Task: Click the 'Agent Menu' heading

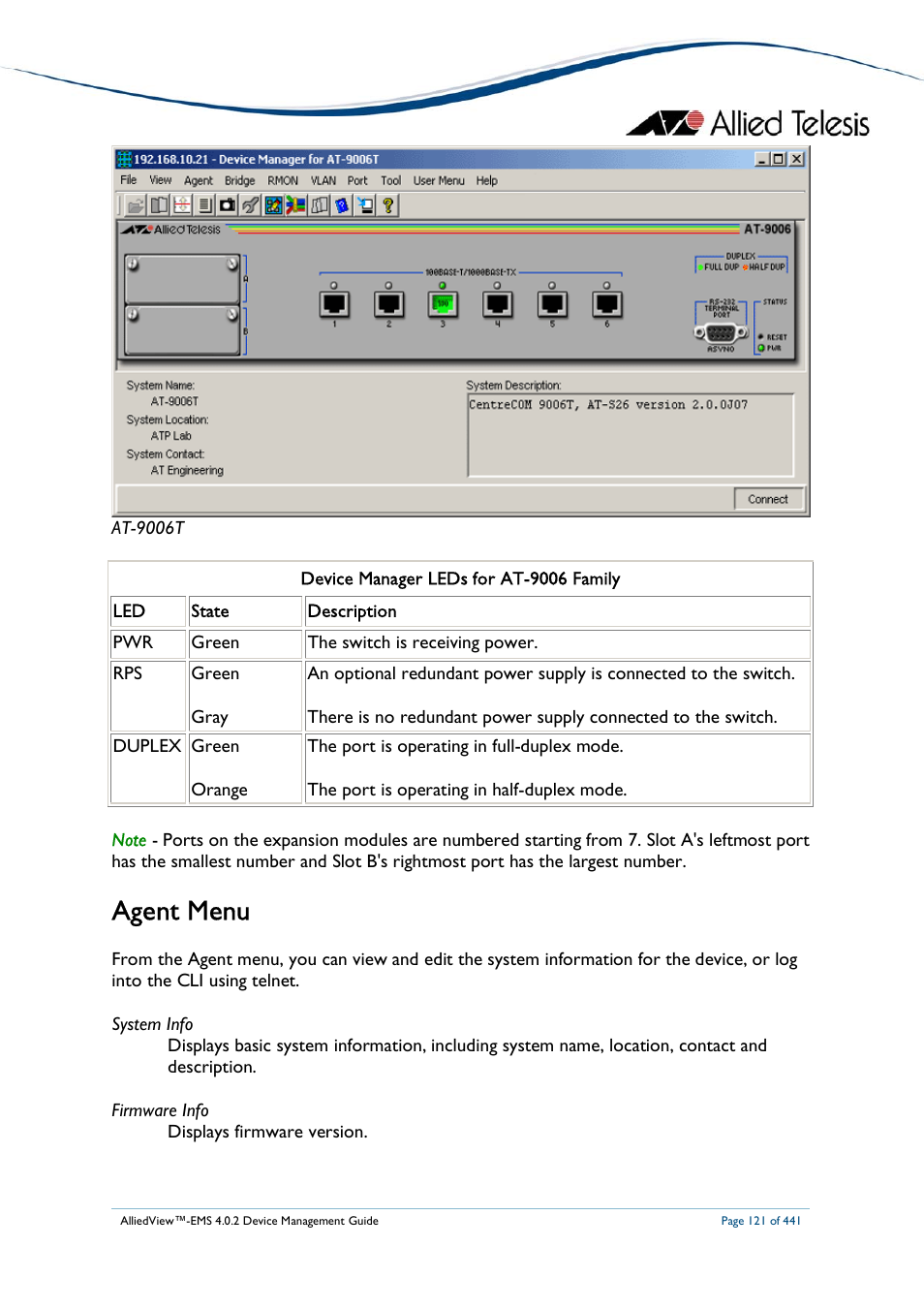Action: tap(181, 912)
